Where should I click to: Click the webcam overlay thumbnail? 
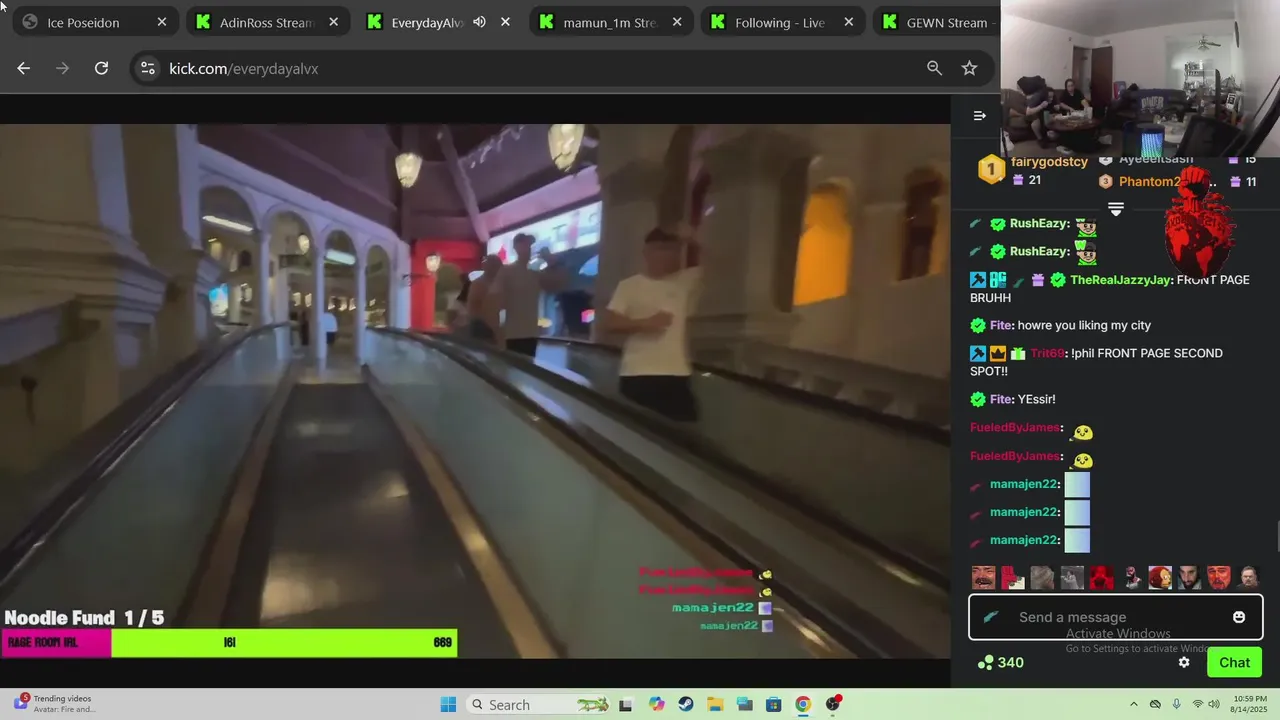(1140, 79)
